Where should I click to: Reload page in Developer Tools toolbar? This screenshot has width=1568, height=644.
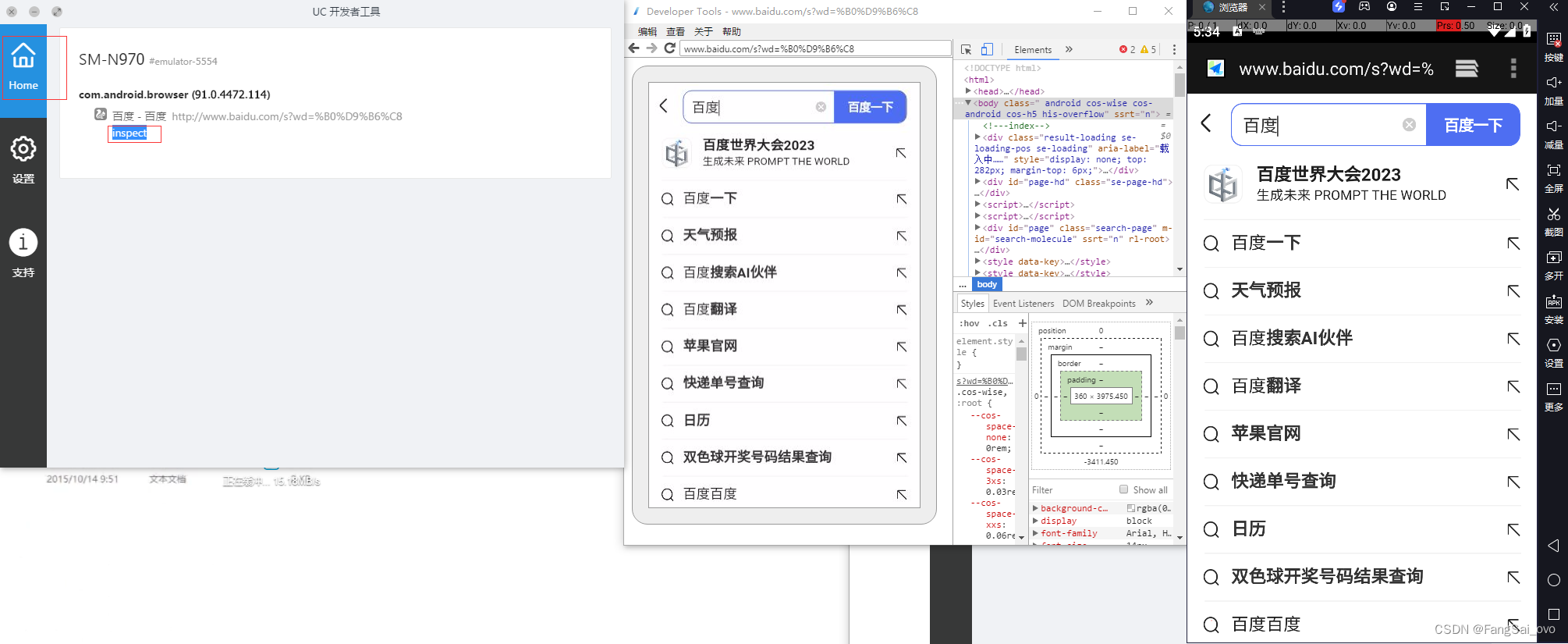click(x=669, y=48)
